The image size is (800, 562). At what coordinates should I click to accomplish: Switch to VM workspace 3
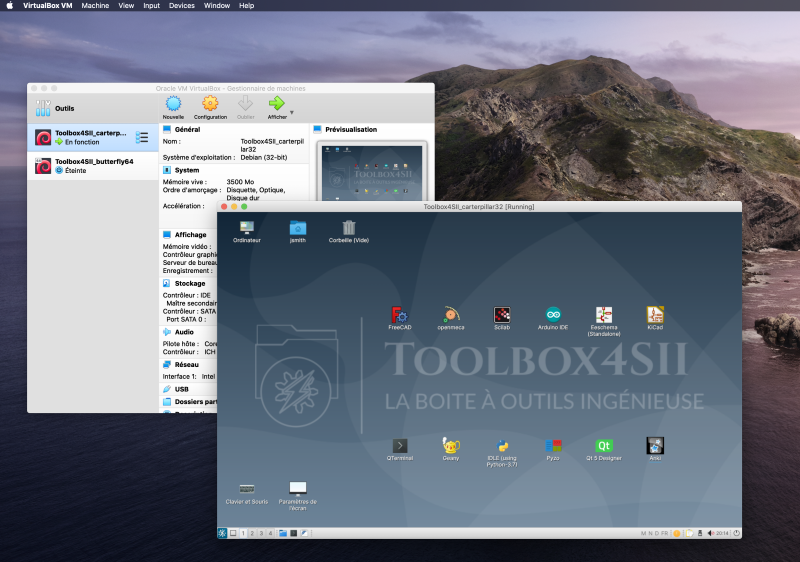click(x=261, y=533)
